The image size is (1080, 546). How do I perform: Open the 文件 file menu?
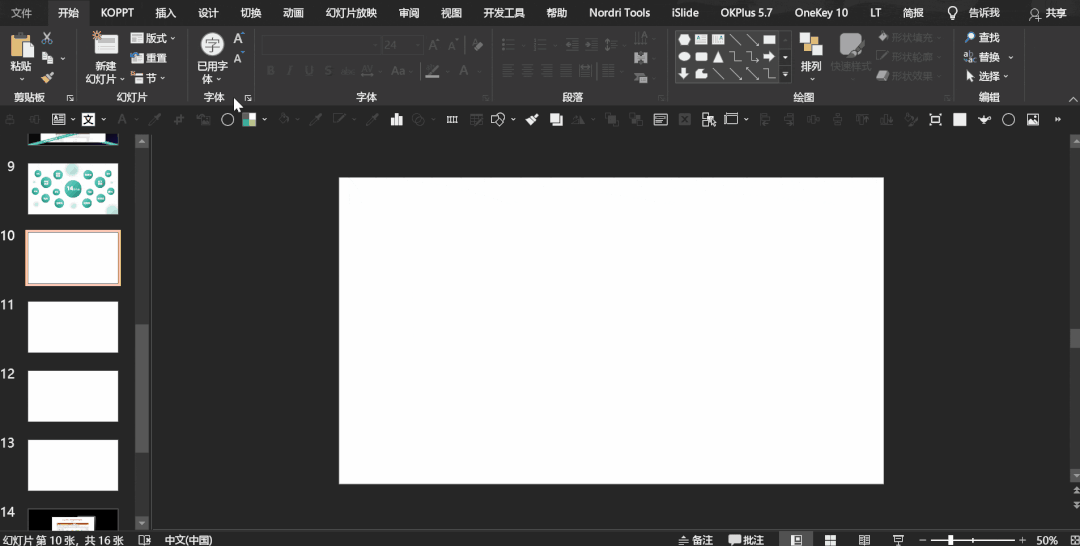coord(22,13)
